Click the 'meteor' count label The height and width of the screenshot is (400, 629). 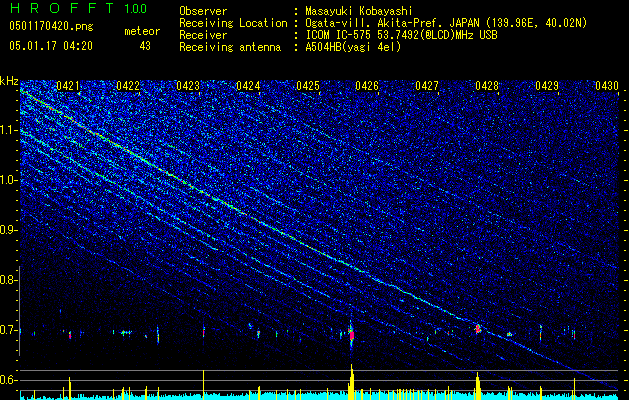coord(142,31)
